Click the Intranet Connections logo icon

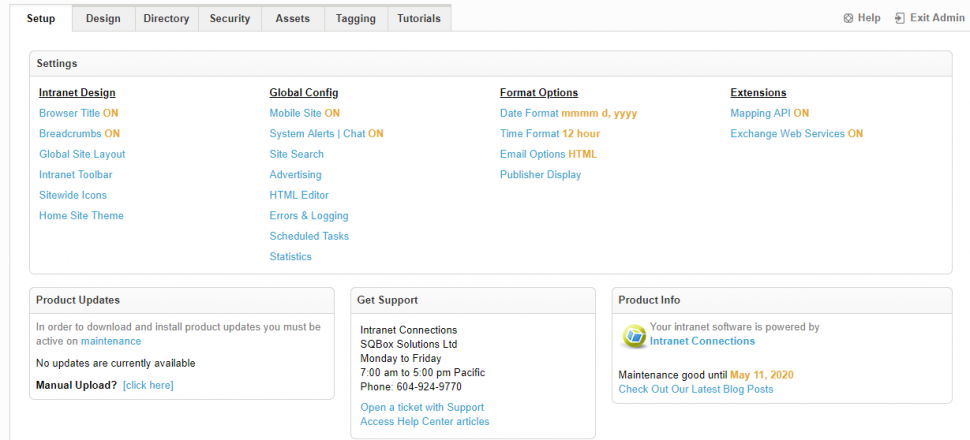pos(633,335)
